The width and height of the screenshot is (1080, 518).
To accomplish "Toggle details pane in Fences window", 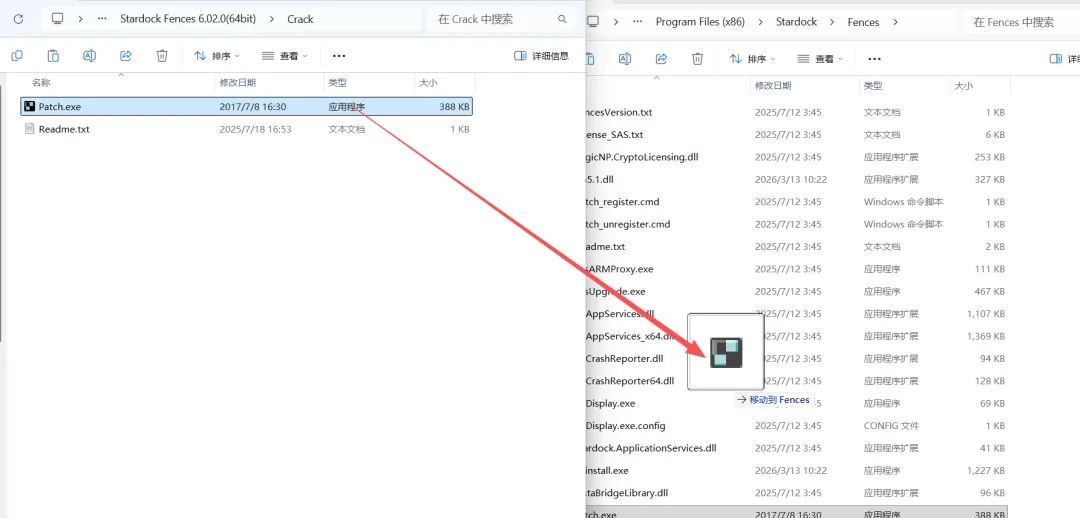I will pyautogui.click(x=1064, y=59).
